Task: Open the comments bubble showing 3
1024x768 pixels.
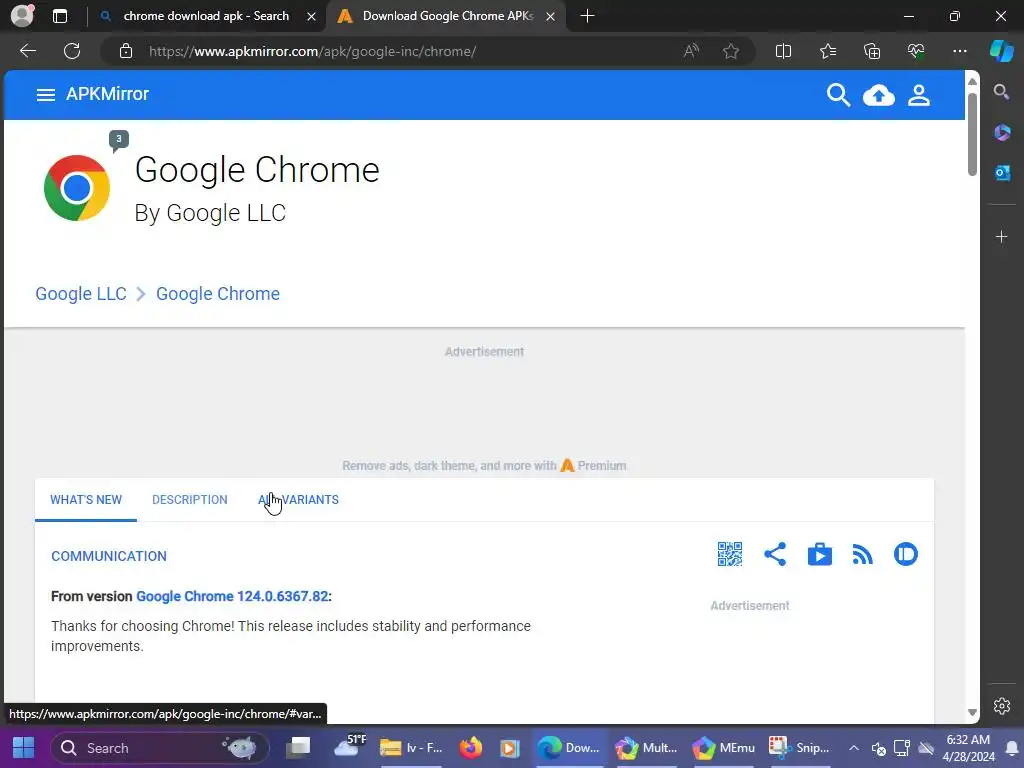Action: point(119,140)
